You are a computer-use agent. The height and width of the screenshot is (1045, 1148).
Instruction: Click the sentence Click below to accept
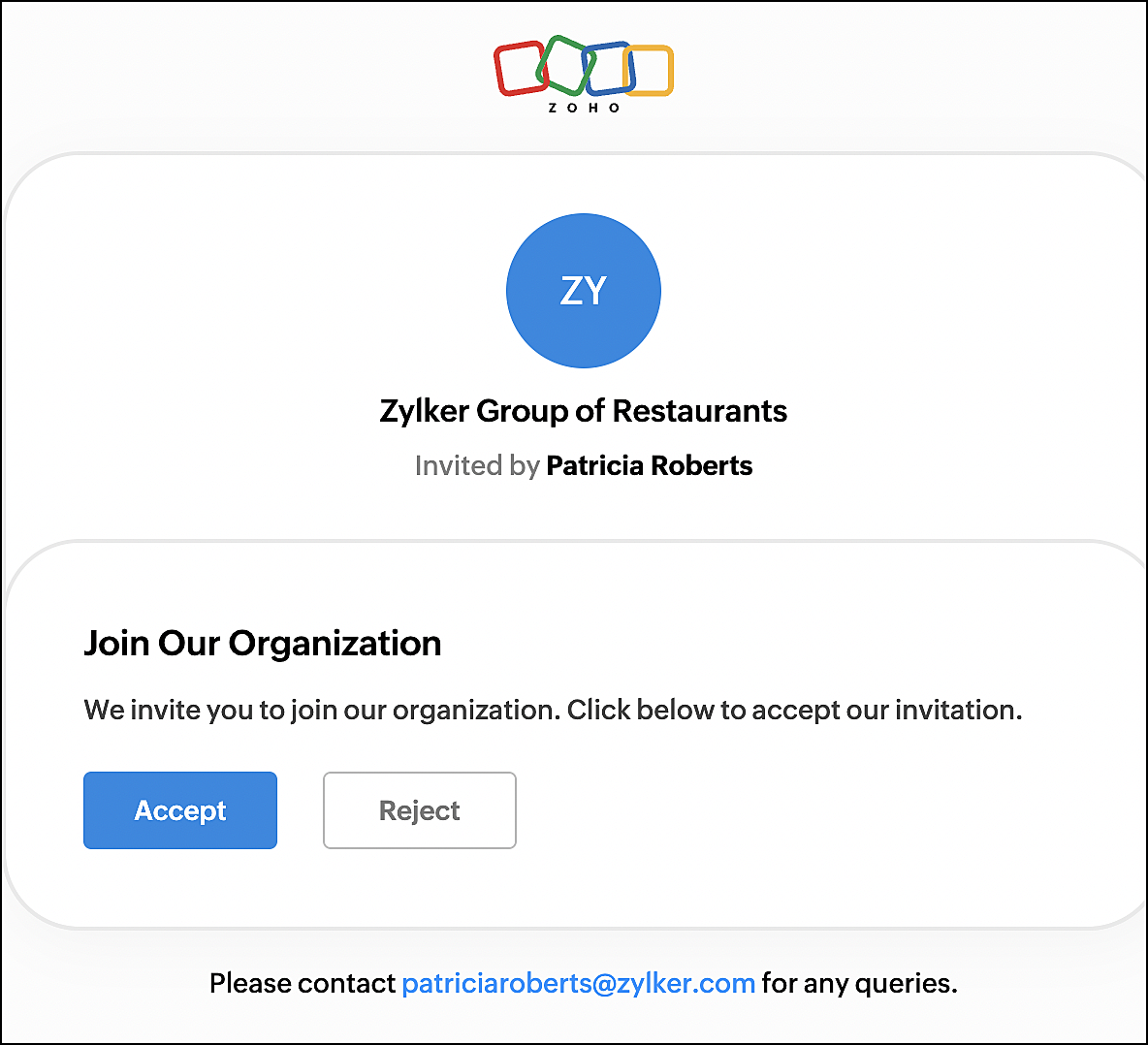794,710
